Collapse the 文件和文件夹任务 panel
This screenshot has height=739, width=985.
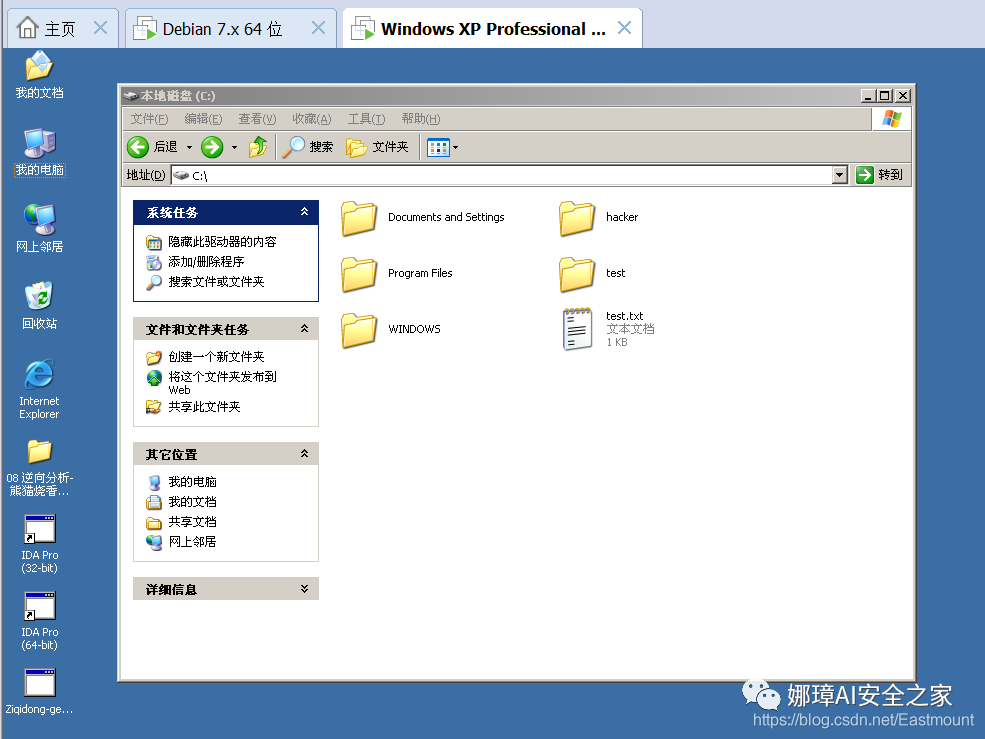[x=304, y=329]
